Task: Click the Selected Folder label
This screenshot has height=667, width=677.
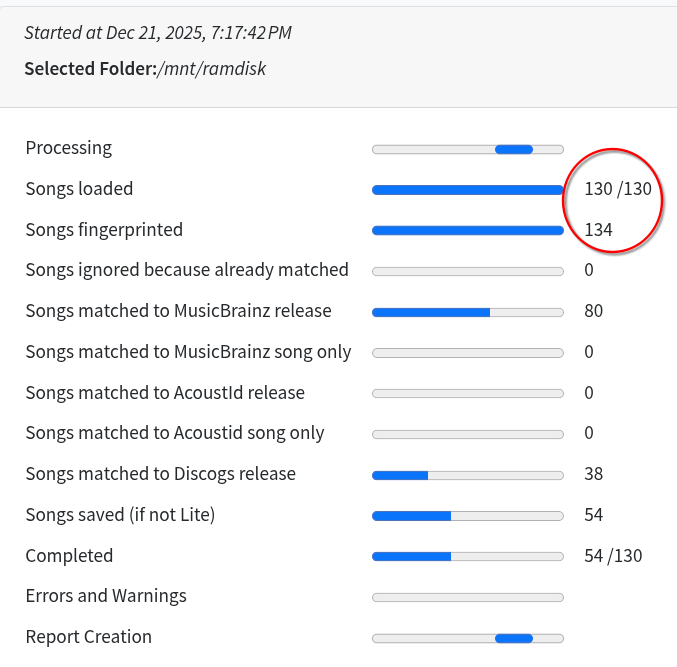Action: [90, 69]
